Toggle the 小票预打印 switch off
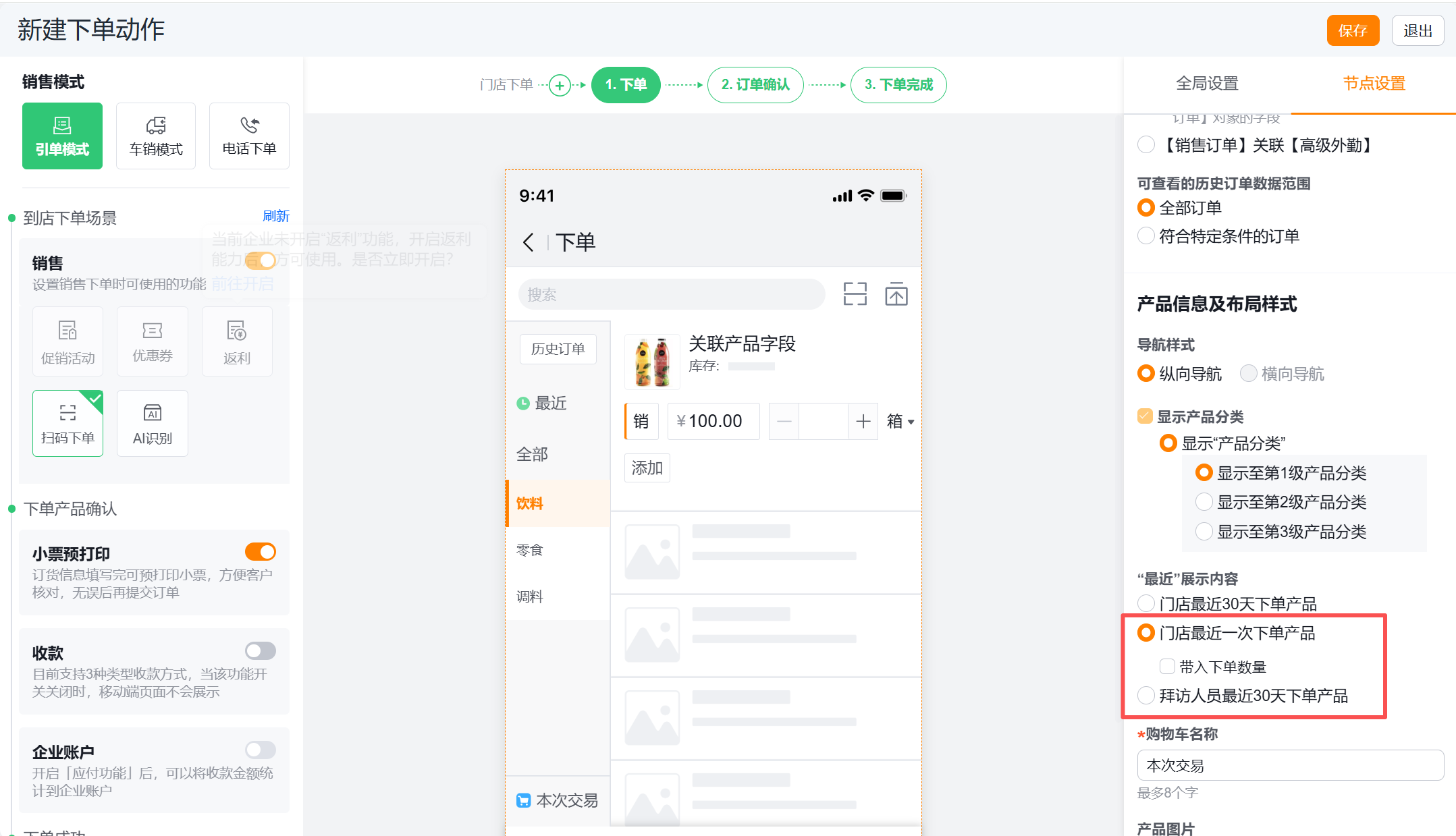This screenshot has width=1456, height=836. [x=261, y=552]
